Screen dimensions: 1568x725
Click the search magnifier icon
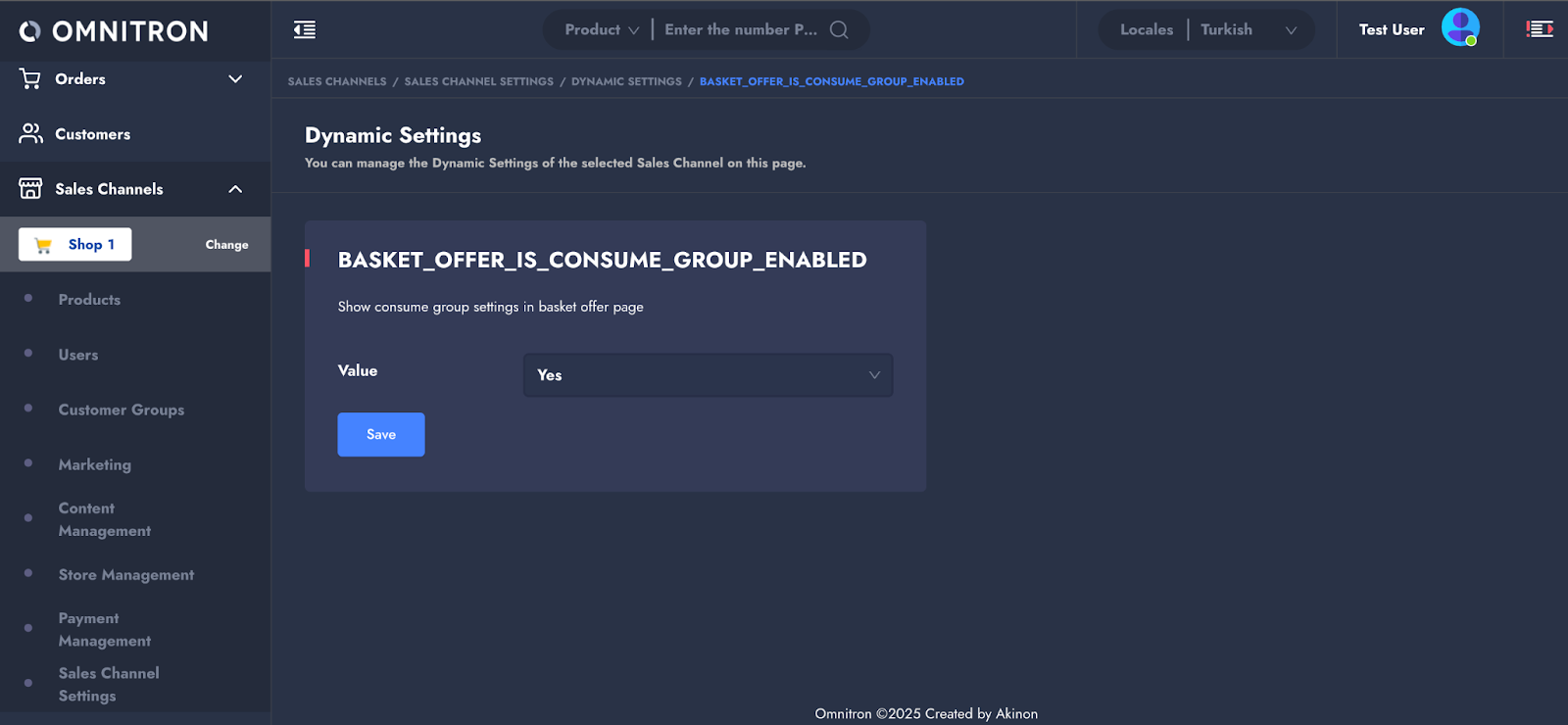click(839, 29)
